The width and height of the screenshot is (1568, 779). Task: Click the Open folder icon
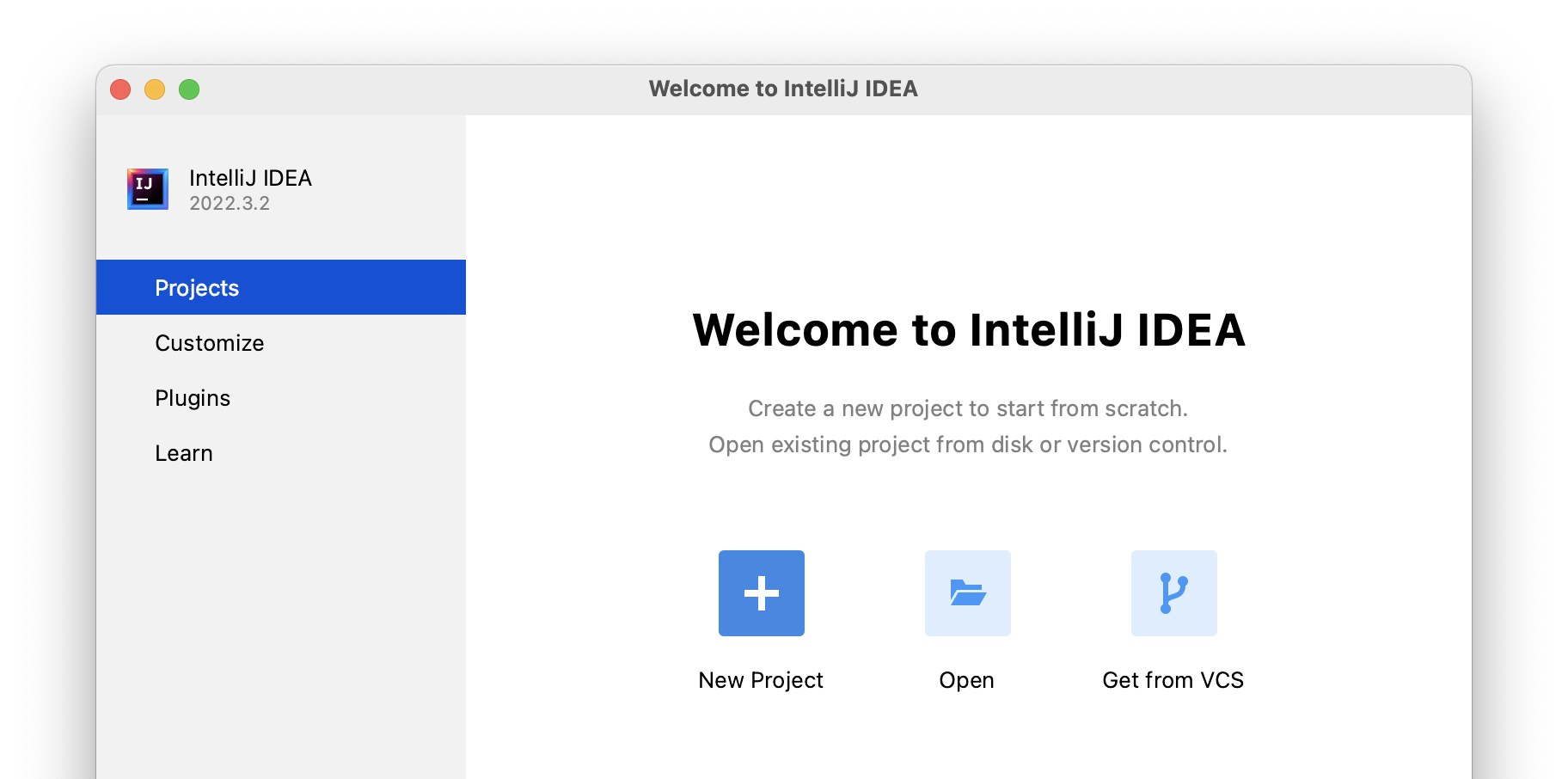pos(967,593)
